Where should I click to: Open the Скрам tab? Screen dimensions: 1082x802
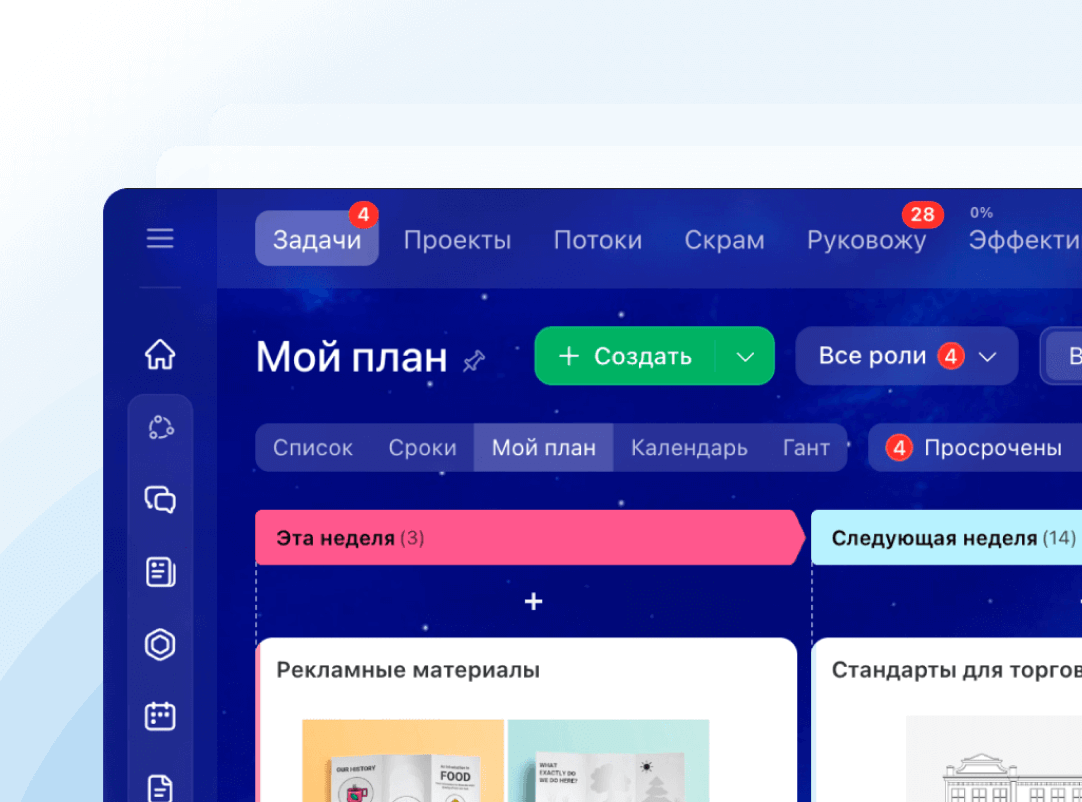[724, 240]
